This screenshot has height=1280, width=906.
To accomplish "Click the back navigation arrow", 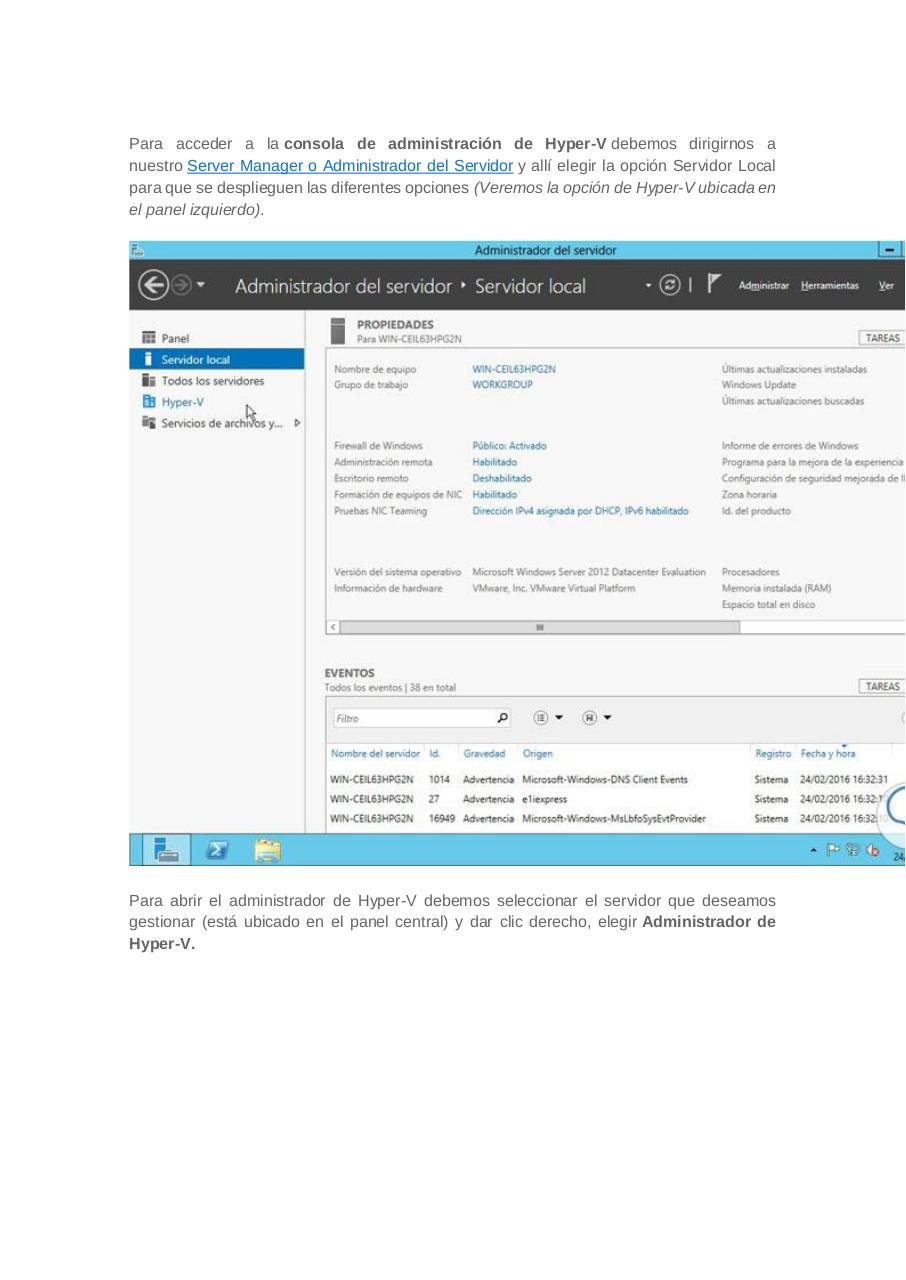I will (153, 285).
